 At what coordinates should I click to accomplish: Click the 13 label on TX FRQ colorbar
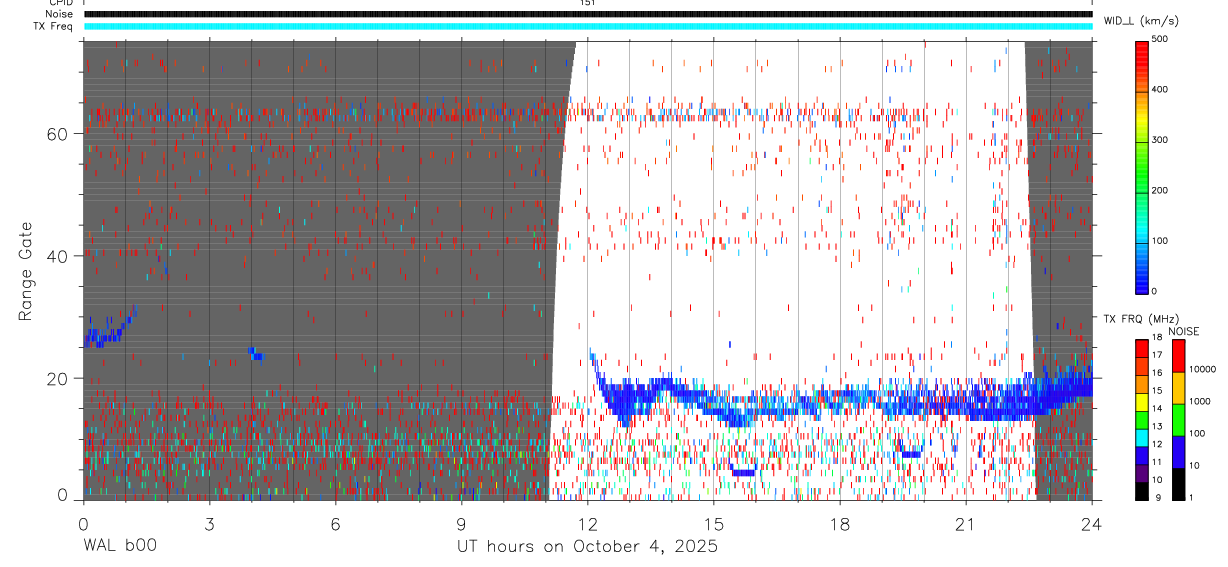tap(1158, 426)
